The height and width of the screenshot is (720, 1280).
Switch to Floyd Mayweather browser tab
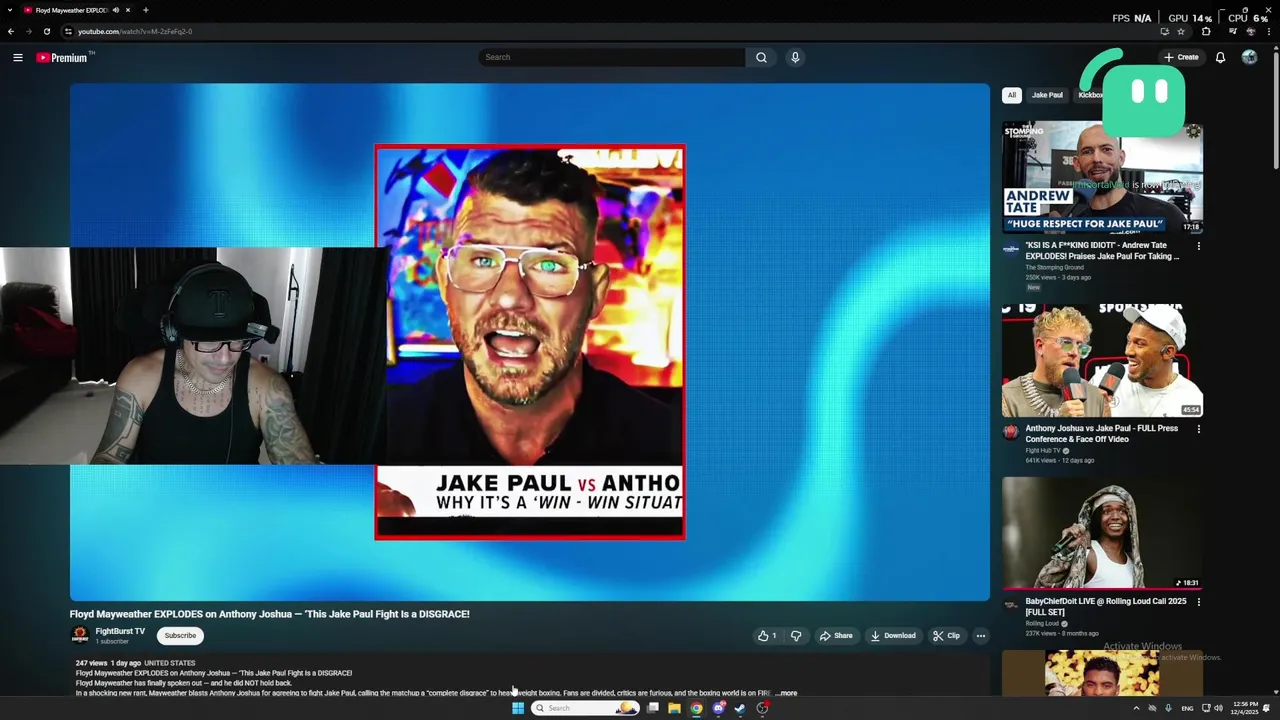click(76, 10)
